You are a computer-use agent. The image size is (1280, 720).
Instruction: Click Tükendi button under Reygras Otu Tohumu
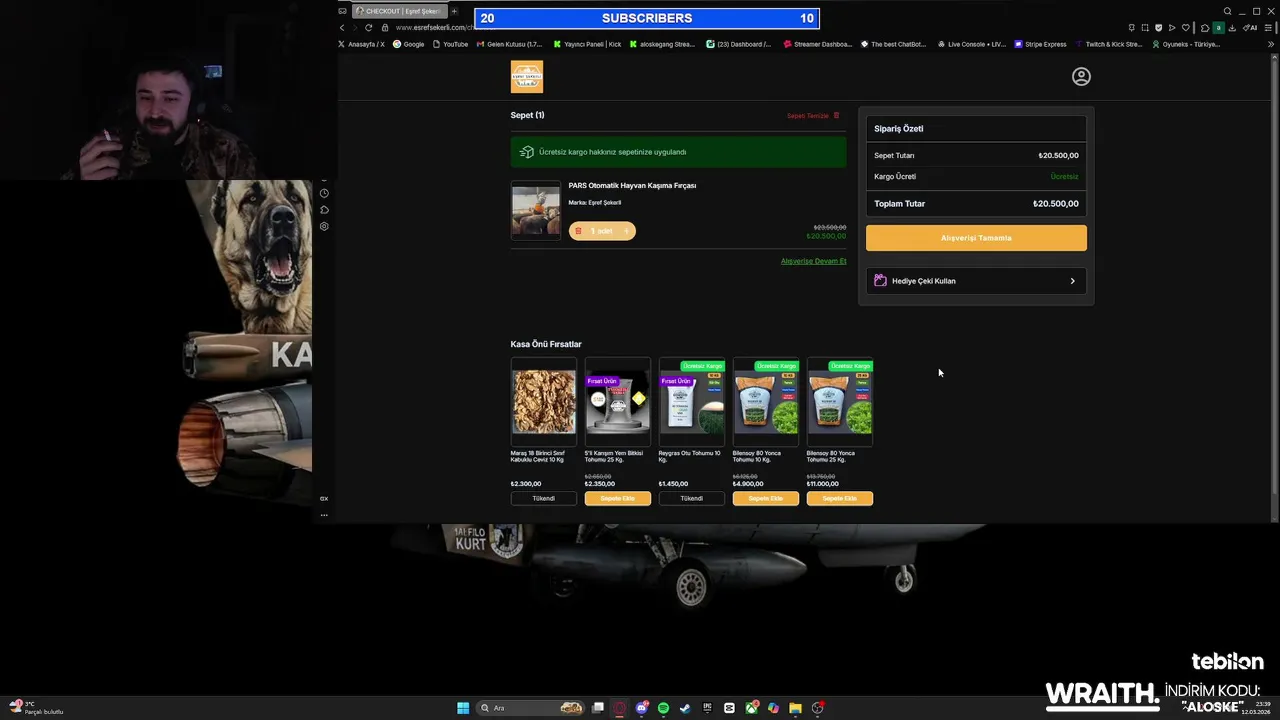[691, 498]
